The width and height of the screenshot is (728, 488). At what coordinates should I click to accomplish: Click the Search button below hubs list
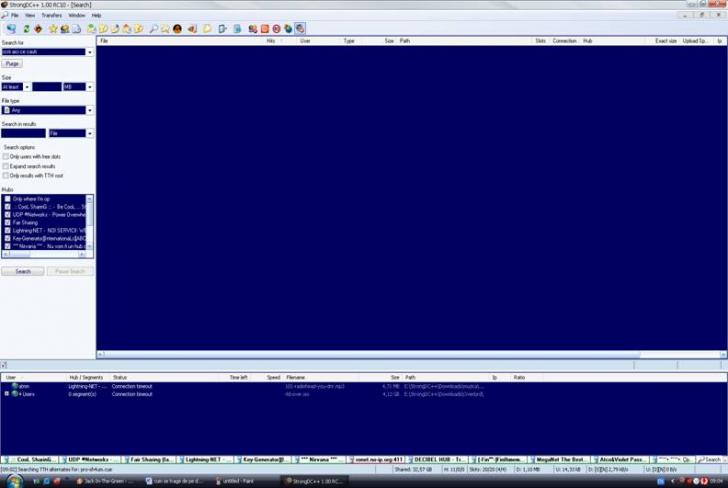pos(22,271)
